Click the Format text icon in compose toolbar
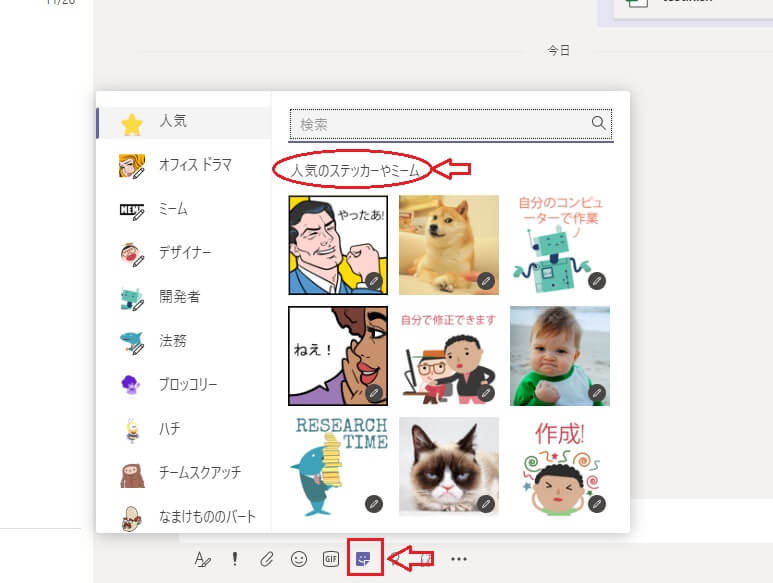The width and height of the screenshot is (773, 583). (203, 559)
